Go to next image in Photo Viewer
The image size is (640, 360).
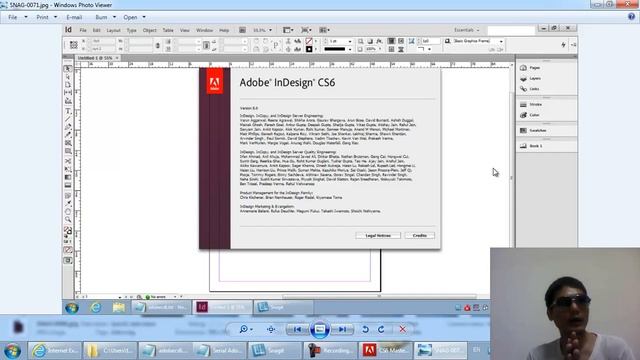coord(342,329)
